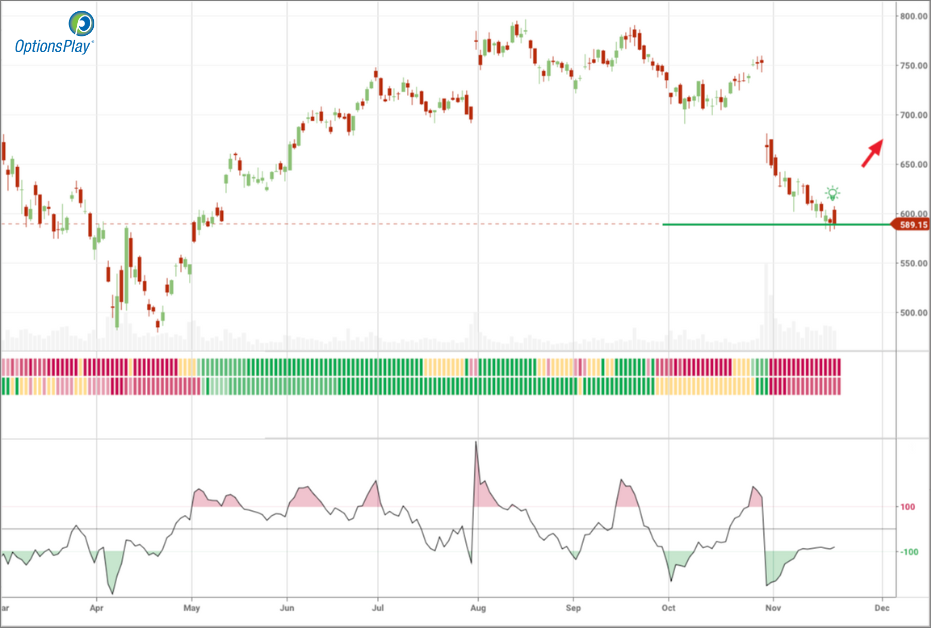Click the 650.00 price axis label
This screenshot has height=628, width=931.
tap(913, 165)
